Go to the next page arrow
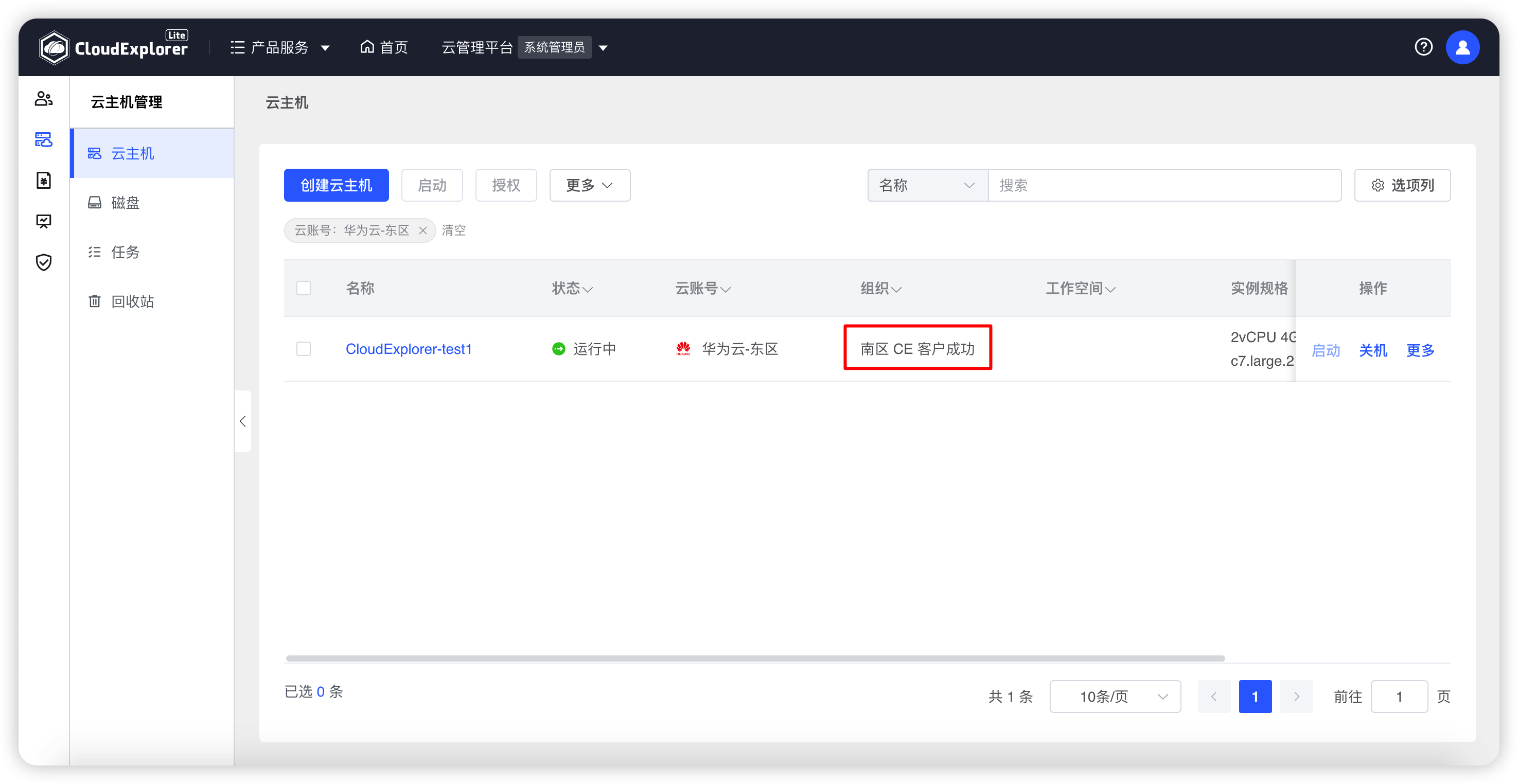The height and width of the screenshot is (784, 1518). tap(1296, 696)
